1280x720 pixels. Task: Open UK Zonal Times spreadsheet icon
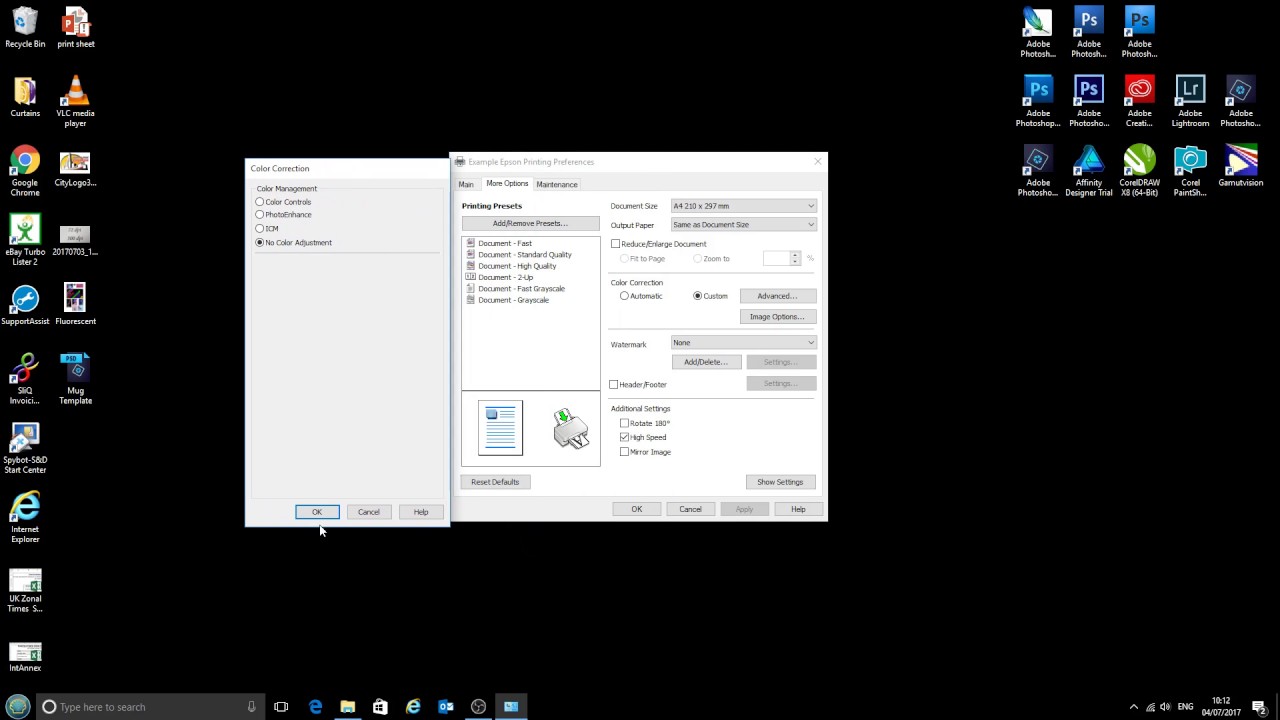point(25,591)
